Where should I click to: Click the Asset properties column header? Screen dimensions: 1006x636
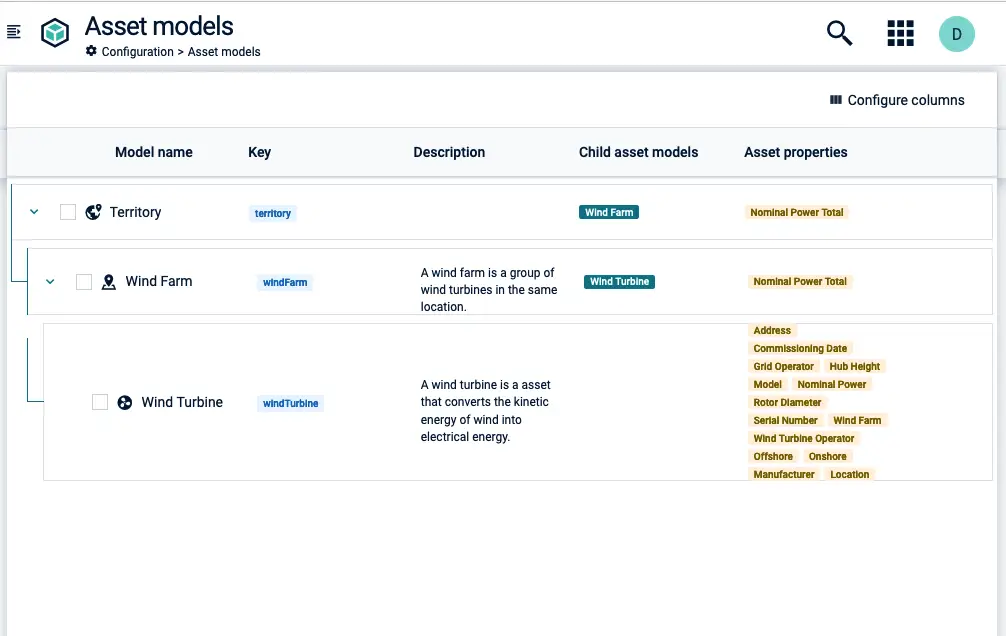[x=795, y=152]
